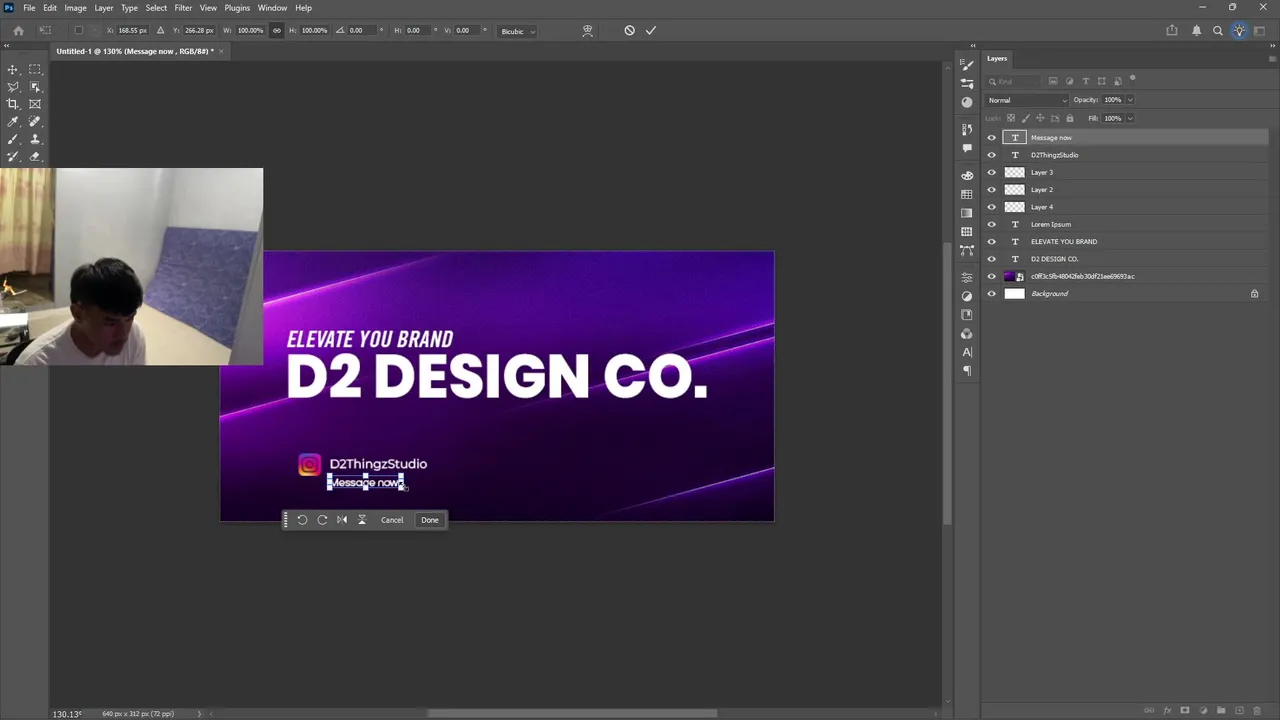Select the Eyedropper tool
The image size is (1280, 720).
(13, 122)
